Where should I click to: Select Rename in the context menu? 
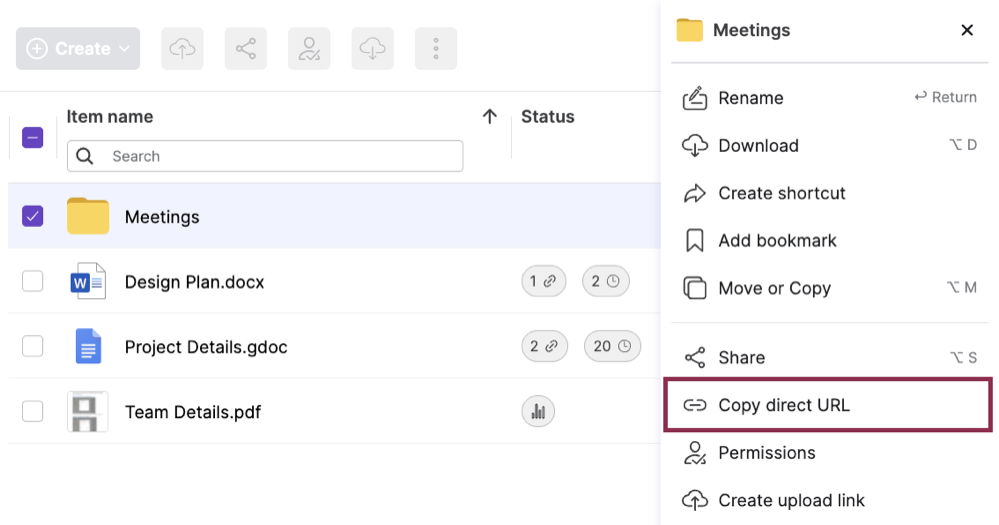point(750,98)
